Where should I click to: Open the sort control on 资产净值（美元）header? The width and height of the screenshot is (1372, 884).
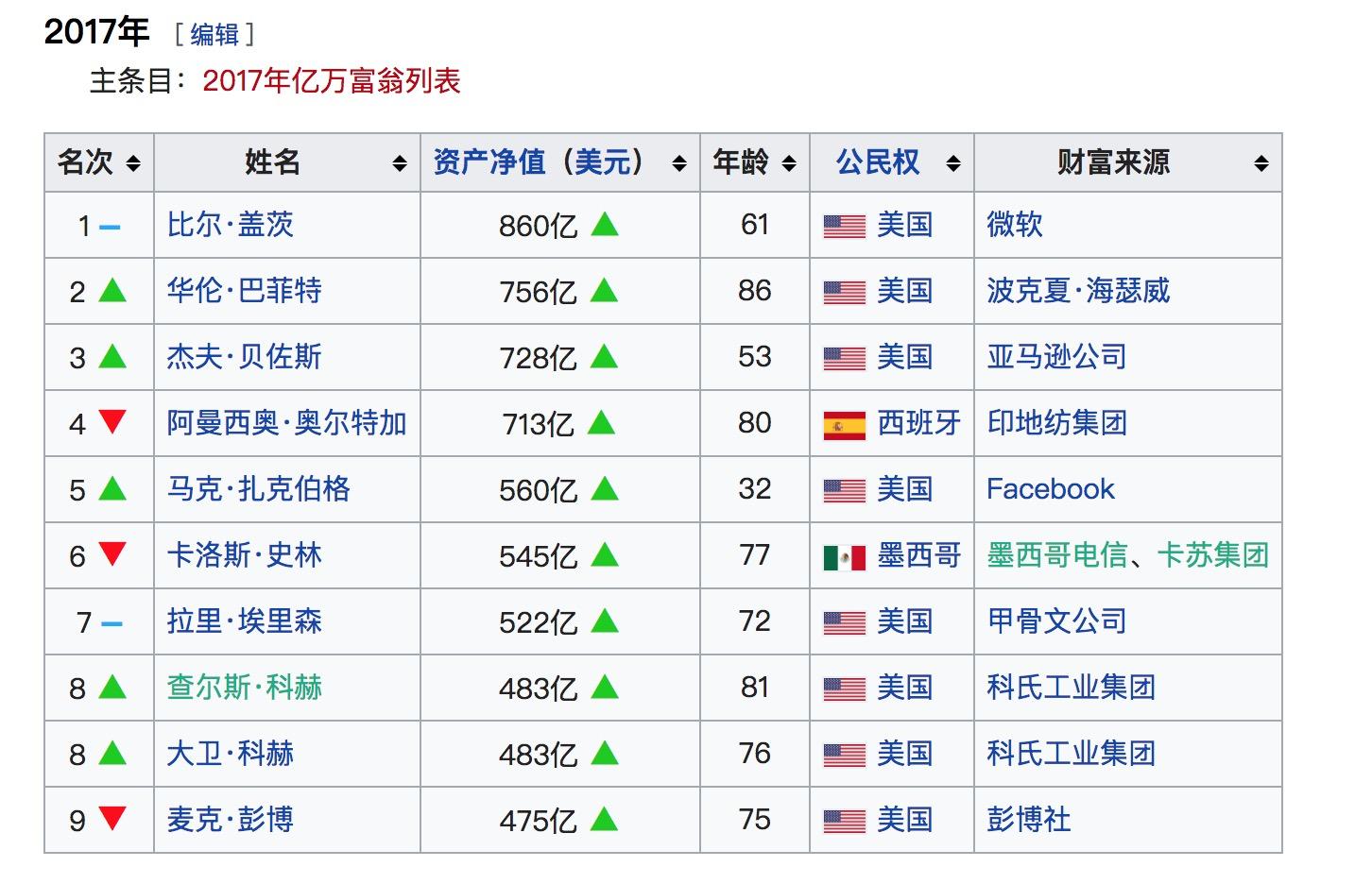click(x=678, y=162)
